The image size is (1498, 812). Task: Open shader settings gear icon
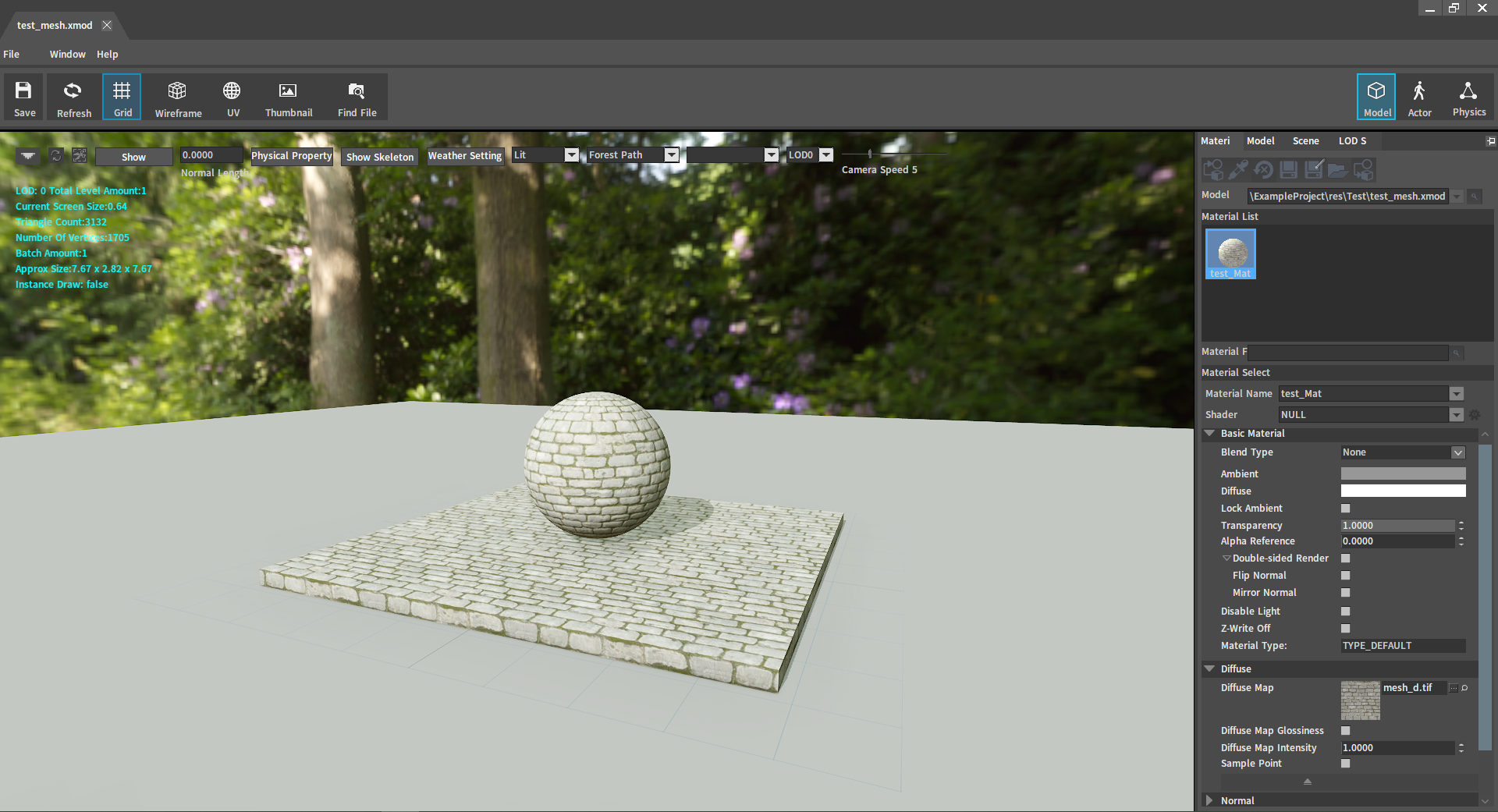(1475, 415)
